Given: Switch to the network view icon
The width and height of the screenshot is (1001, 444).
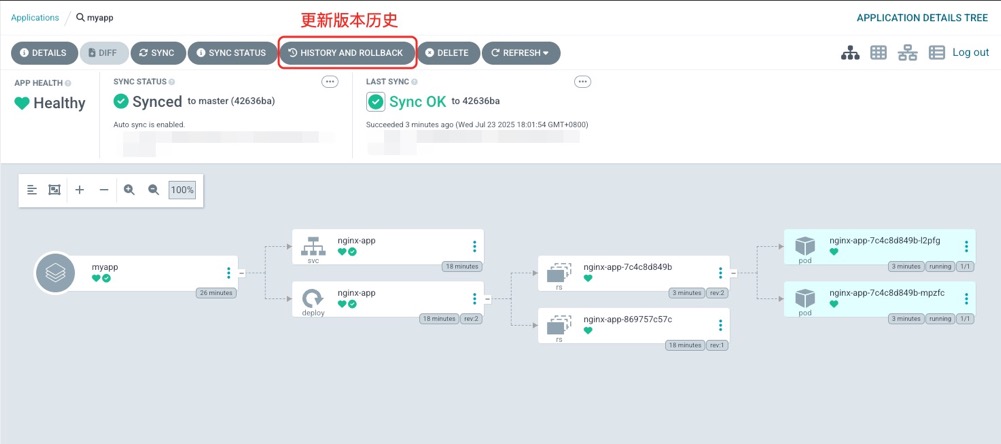Looking at the screenshot, I should pyautogui.click(x=907, y=53).
